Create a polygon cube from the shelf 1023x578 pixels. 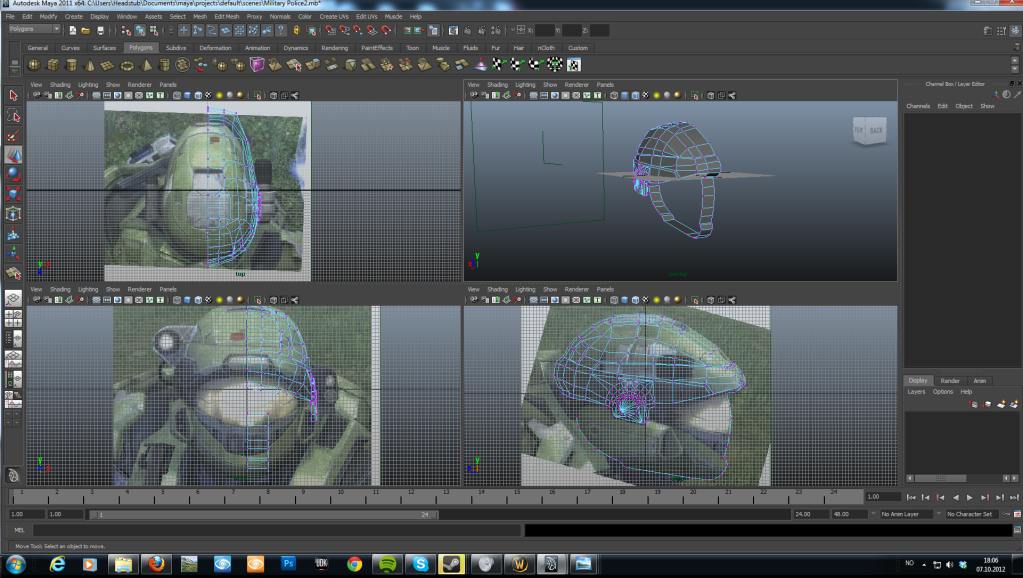(x=53, y=65)
